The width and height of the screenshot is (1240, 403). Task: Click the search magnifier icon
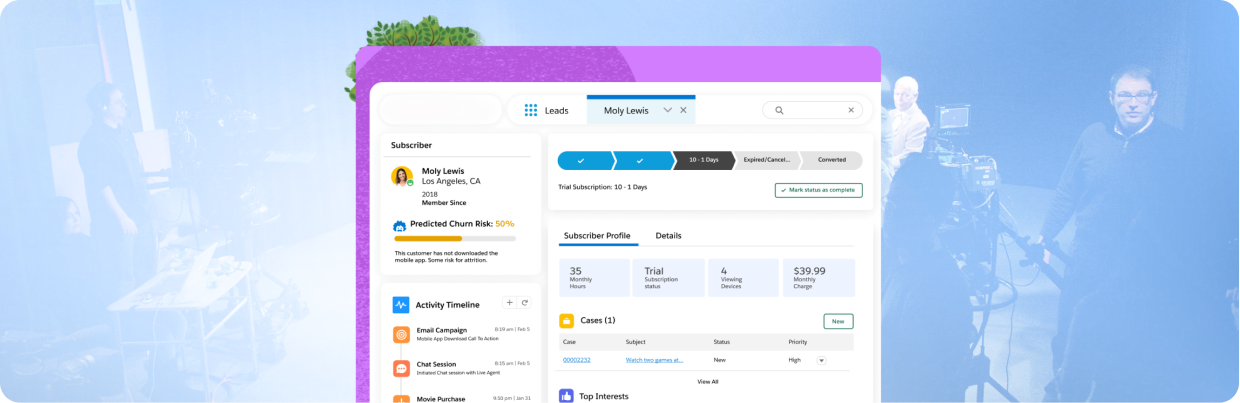[x=780, y=110]
